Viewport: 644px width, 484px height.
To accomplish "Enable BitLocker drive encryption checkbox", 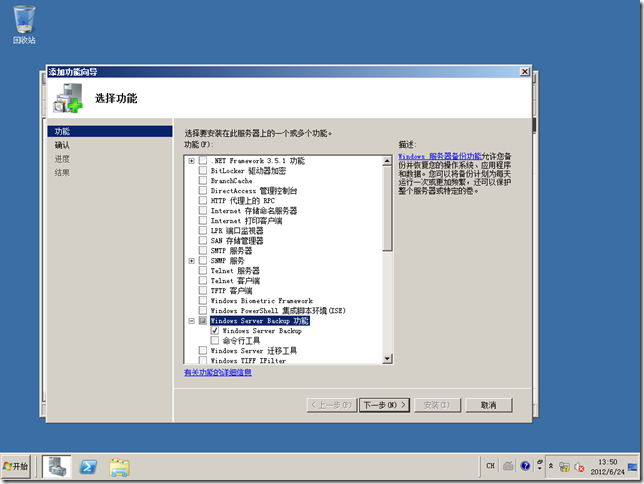I will [x=203, y=170].
